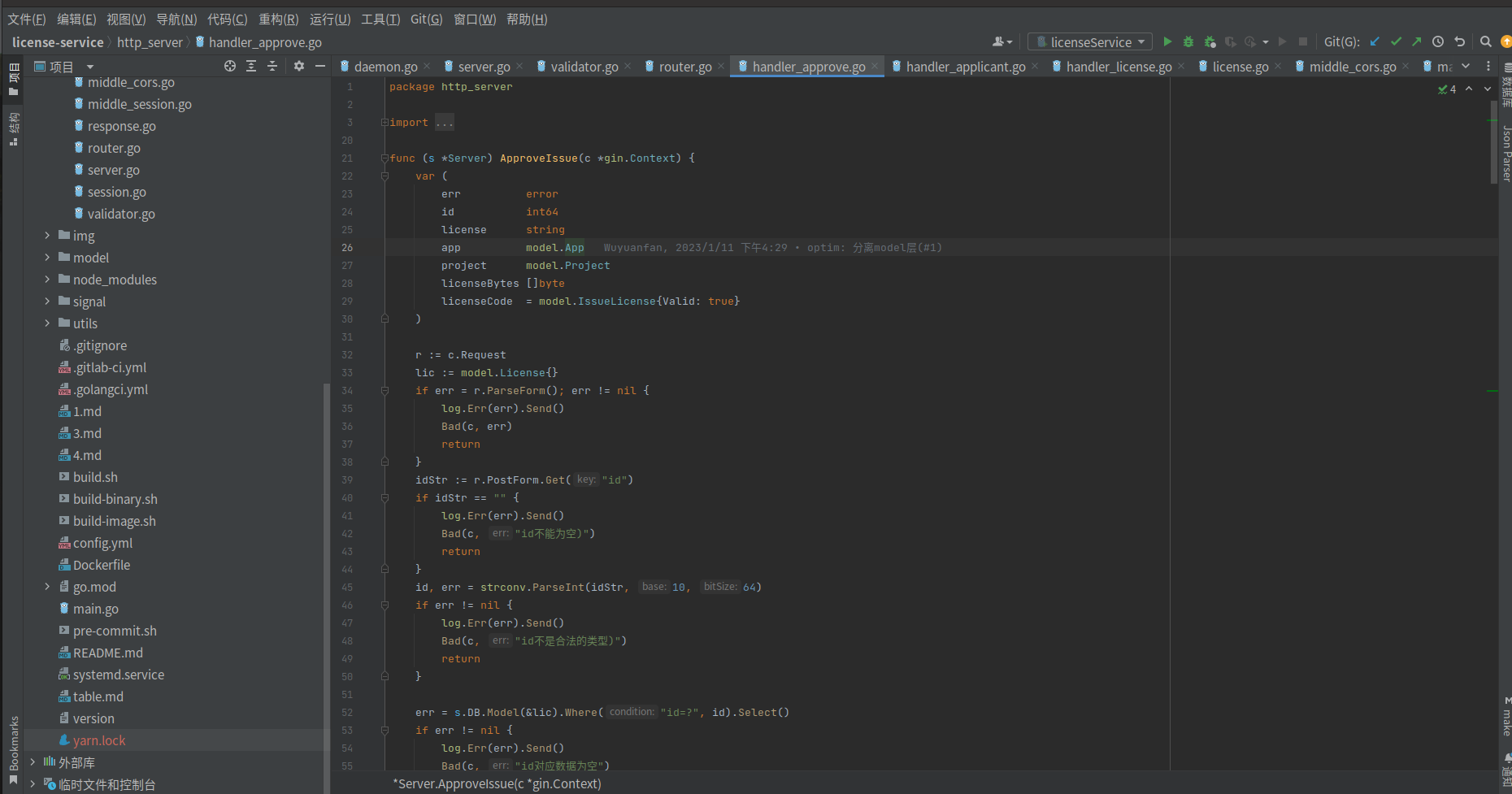Show hidden editor tabs dropdown chevron

(1466, 66)
